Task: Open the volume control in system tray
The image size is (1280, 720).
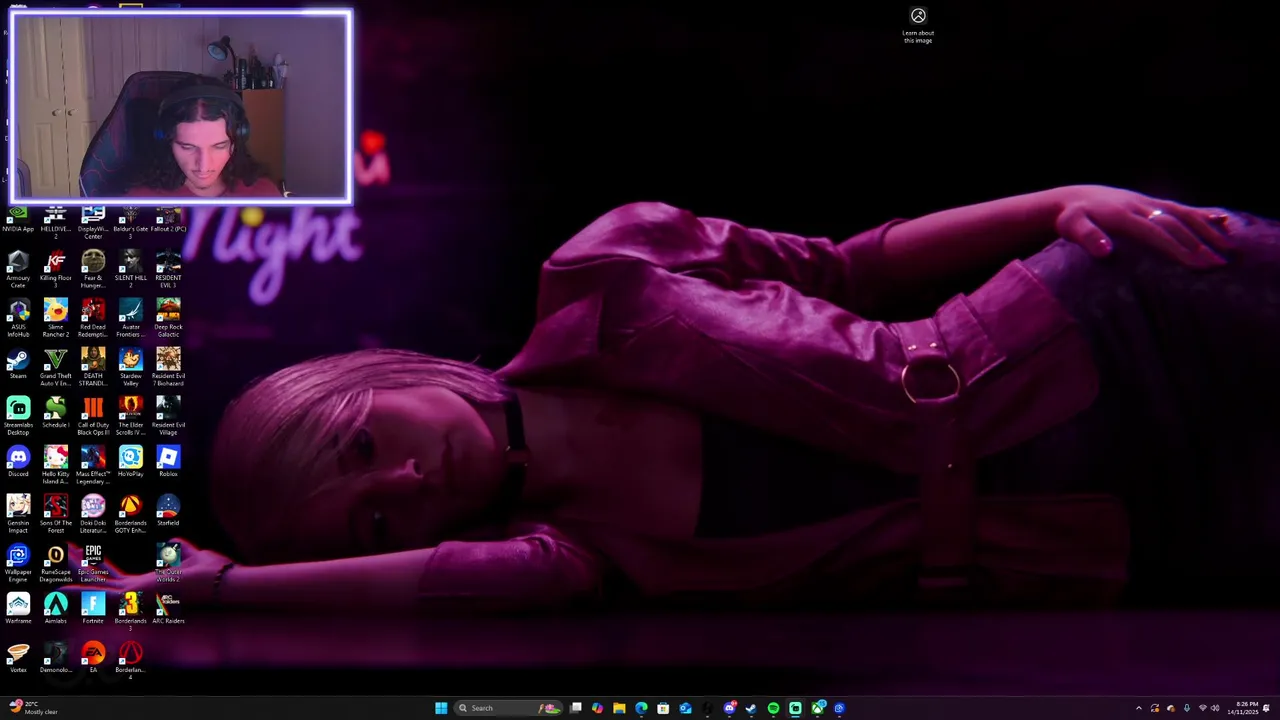Action: pyautogui.click(x=1215, y=708)
